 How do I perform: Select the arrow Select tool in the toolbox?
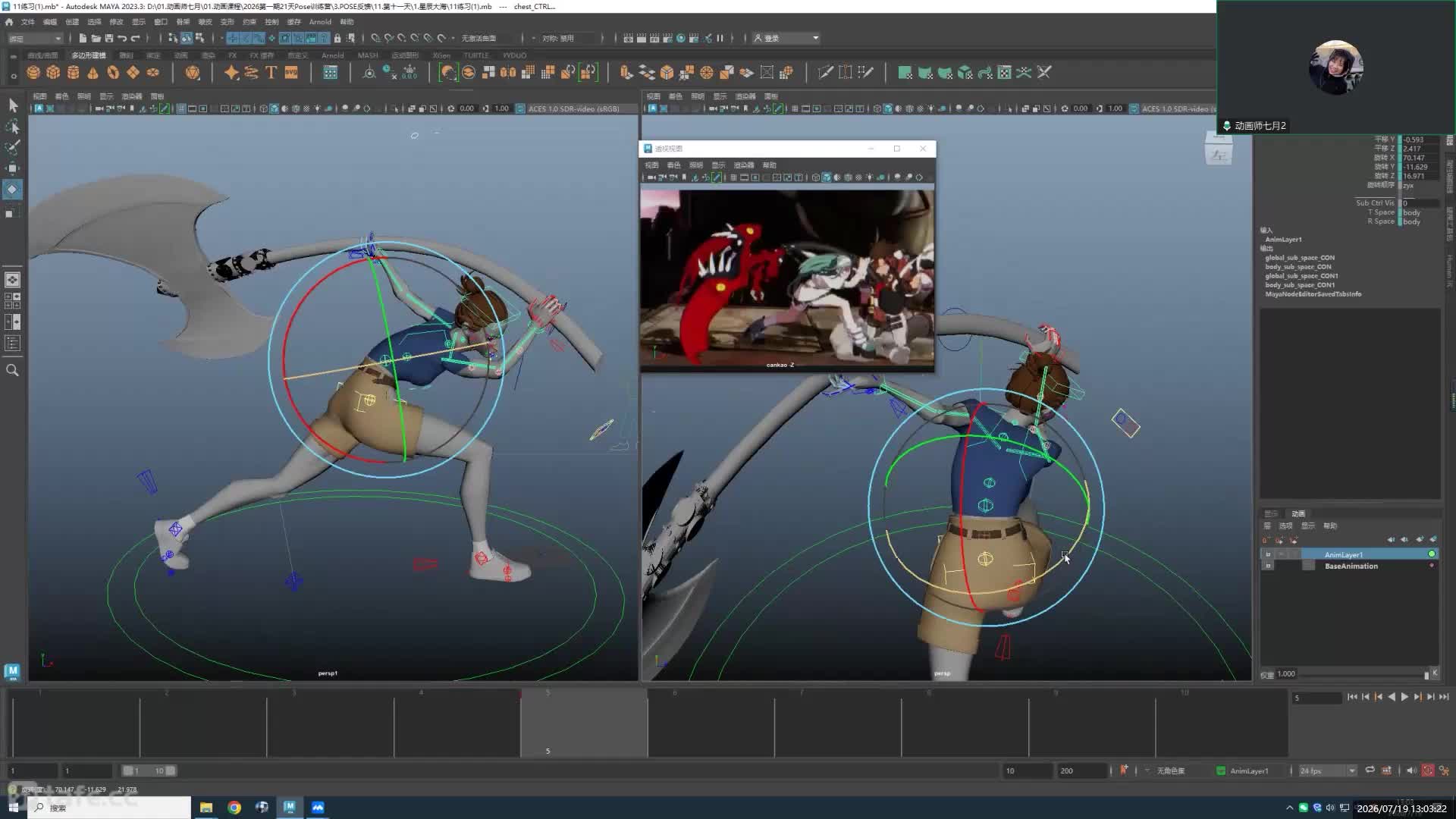click(13, 105)
